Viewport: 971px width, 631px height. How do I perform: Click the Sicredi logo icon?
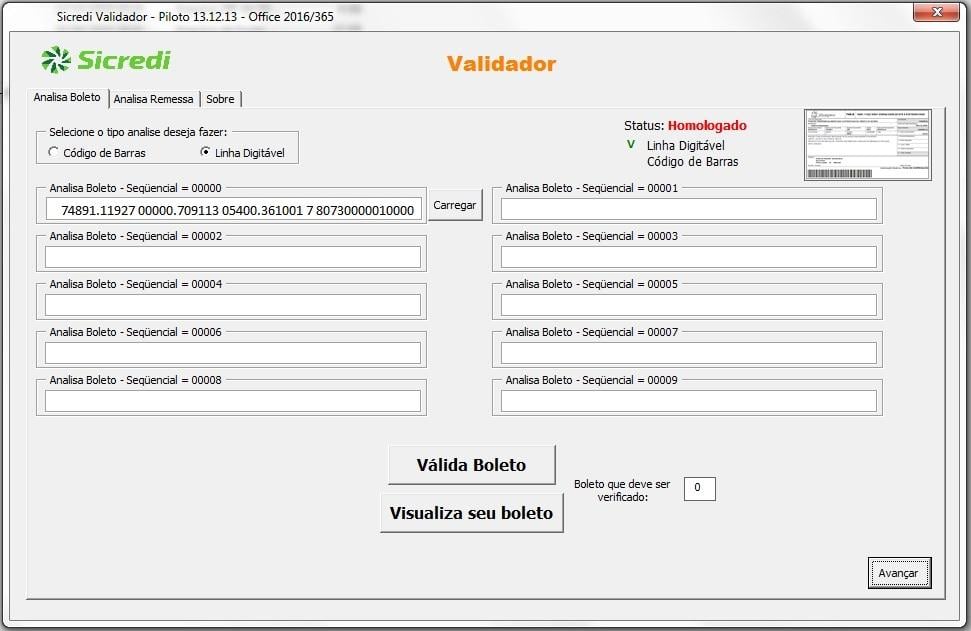click(x=56, y=60)
